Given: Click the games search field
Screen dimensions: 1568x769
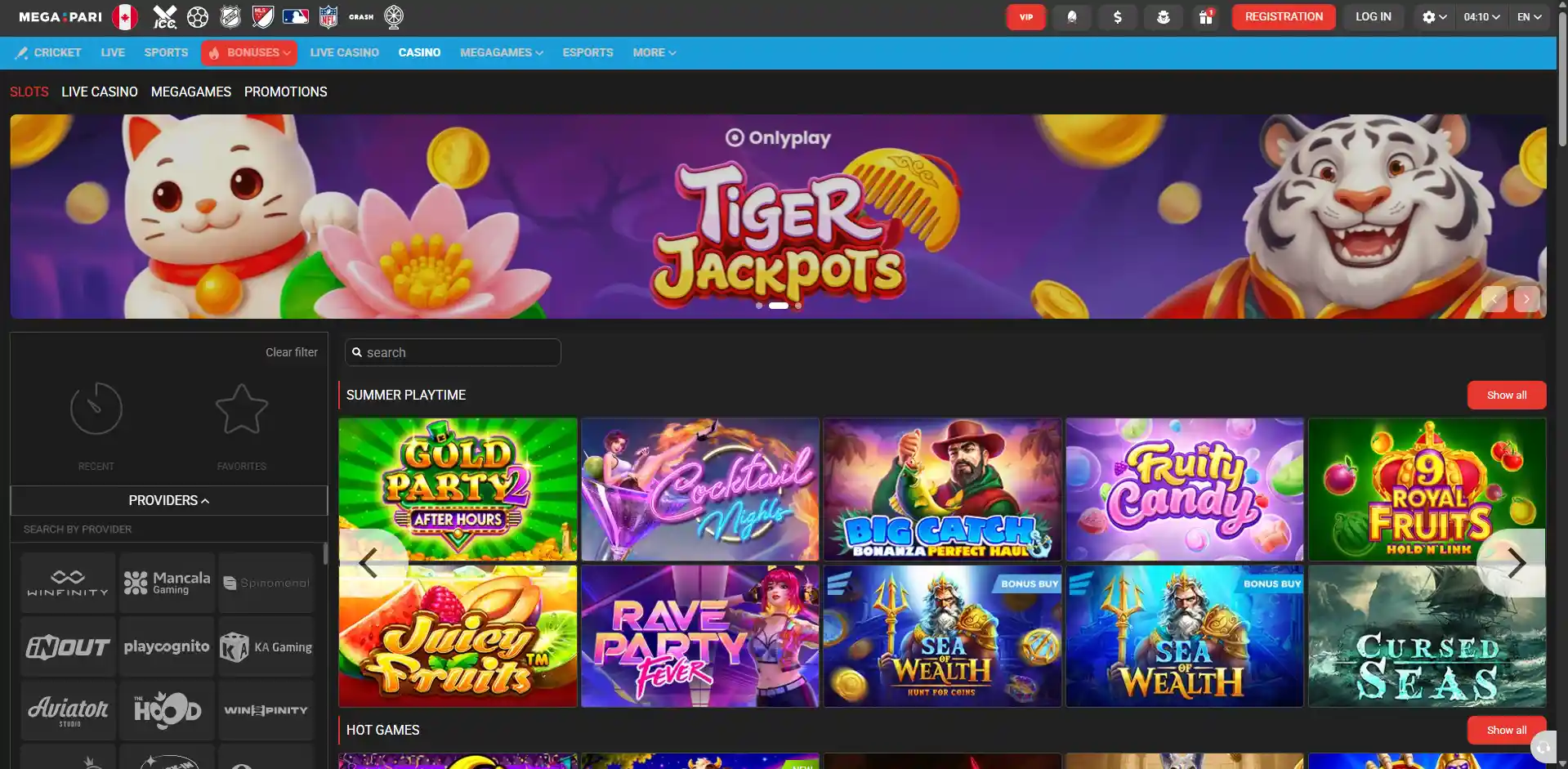Looking at the screenshot, I should 453,352.
